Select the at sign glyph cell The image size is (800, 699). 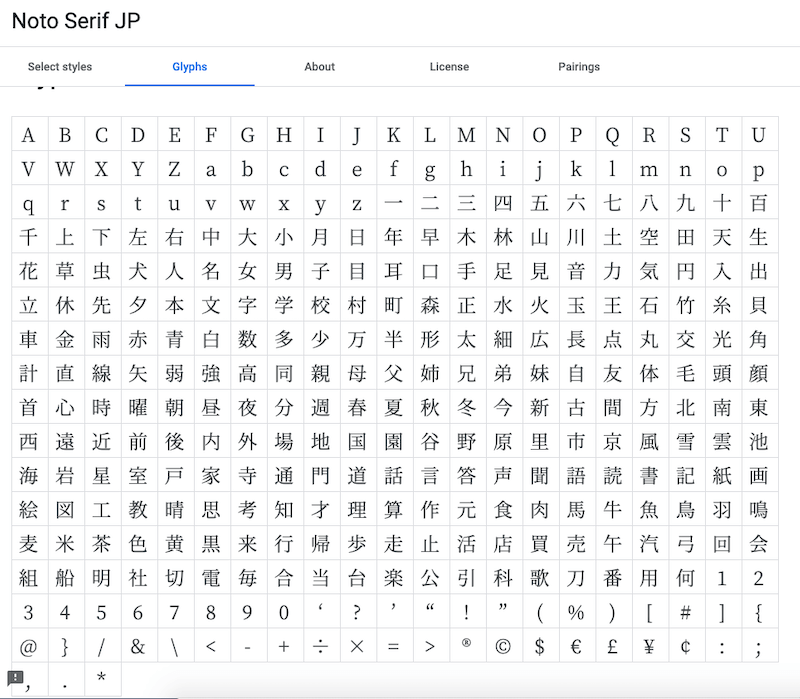tap(30, 645)
